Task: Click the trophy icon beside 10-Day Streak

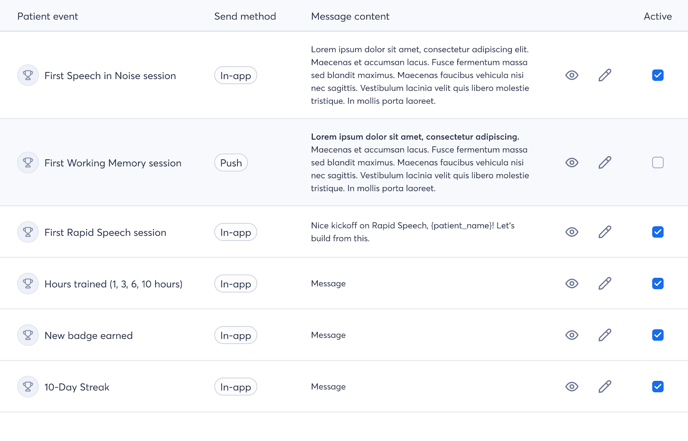Action: (28, 387)
